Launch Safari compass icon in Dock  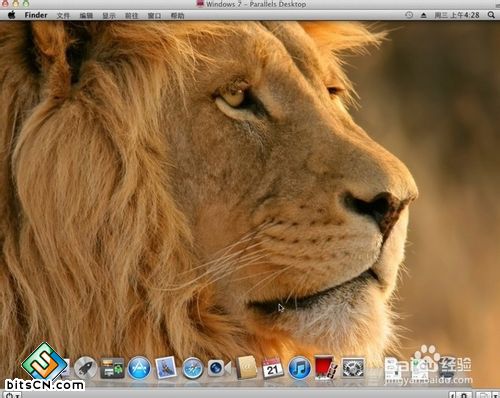pos(192,368)
